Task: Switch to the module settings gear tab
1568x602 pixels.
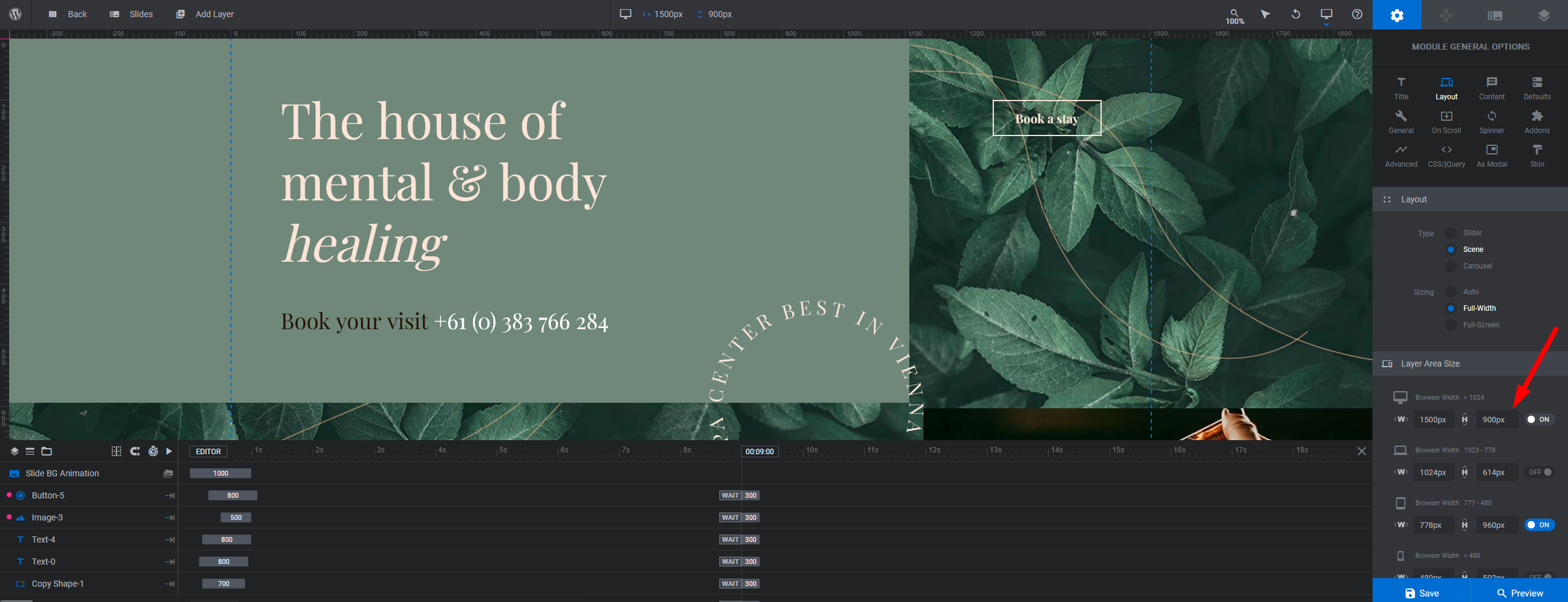Action: point(1397,15)
